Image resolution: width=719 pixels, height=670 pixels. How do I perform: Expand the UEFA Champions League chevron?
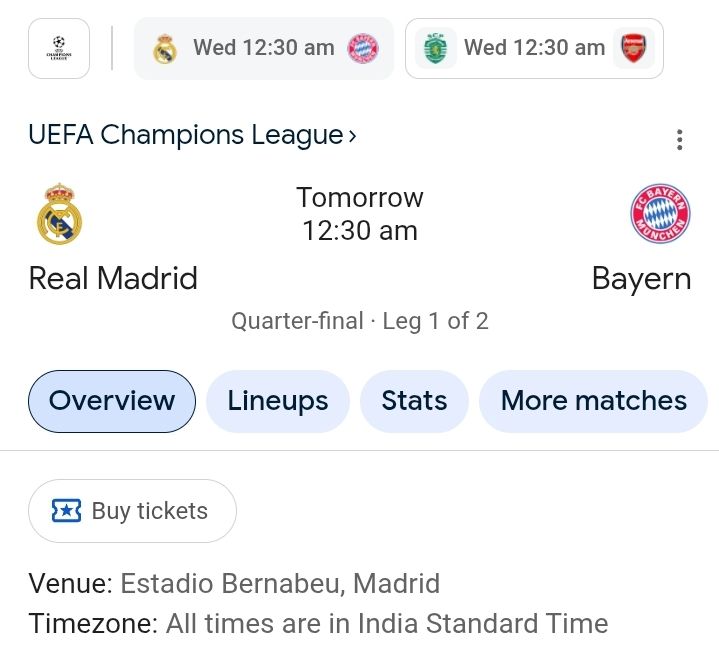(x=352, y=135)
